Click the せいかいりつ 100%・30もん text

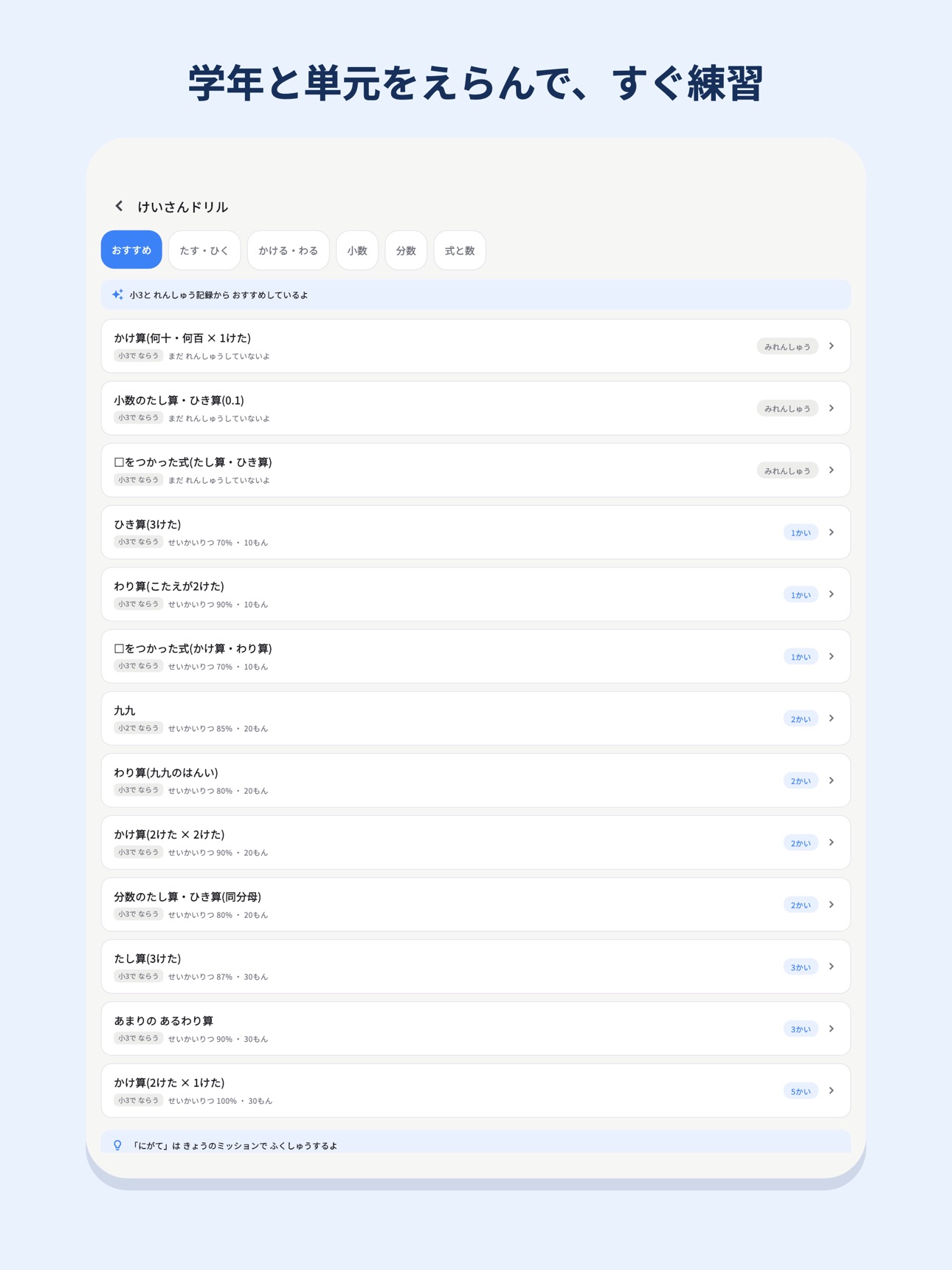[220, 1101]
